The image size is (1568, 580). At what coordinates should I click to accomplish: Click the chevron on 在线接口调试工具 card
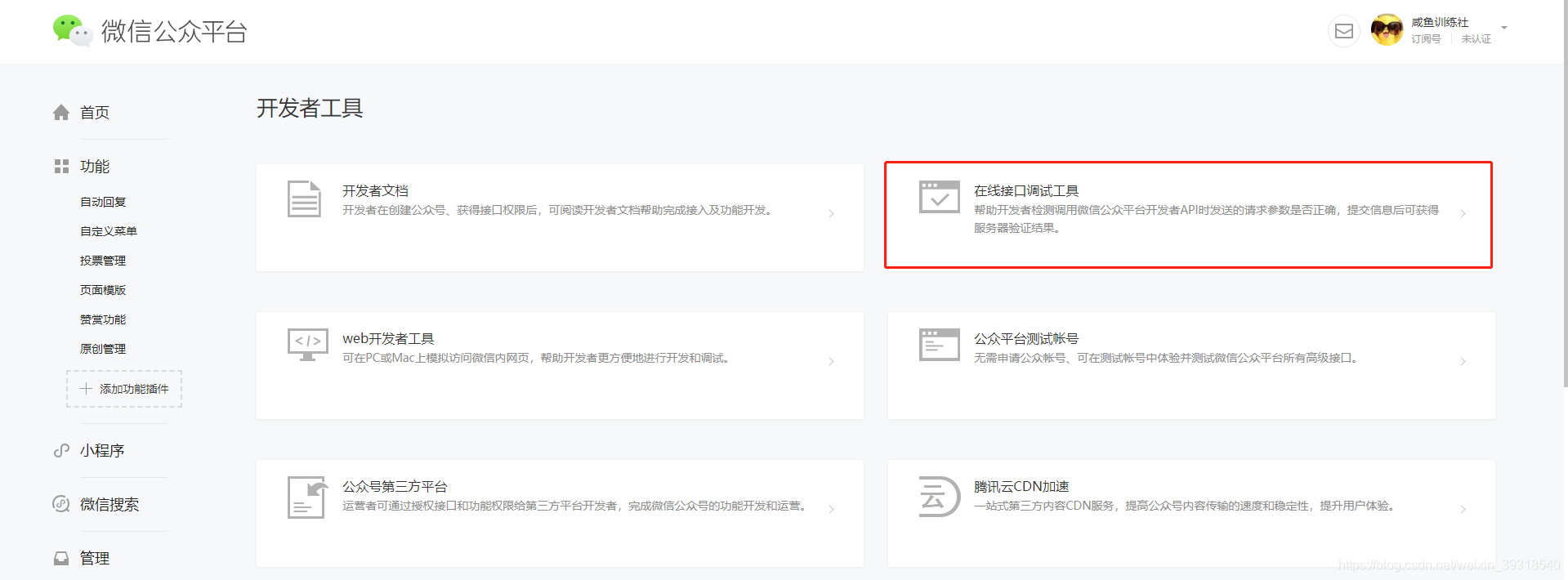(x=1463, y=213)
